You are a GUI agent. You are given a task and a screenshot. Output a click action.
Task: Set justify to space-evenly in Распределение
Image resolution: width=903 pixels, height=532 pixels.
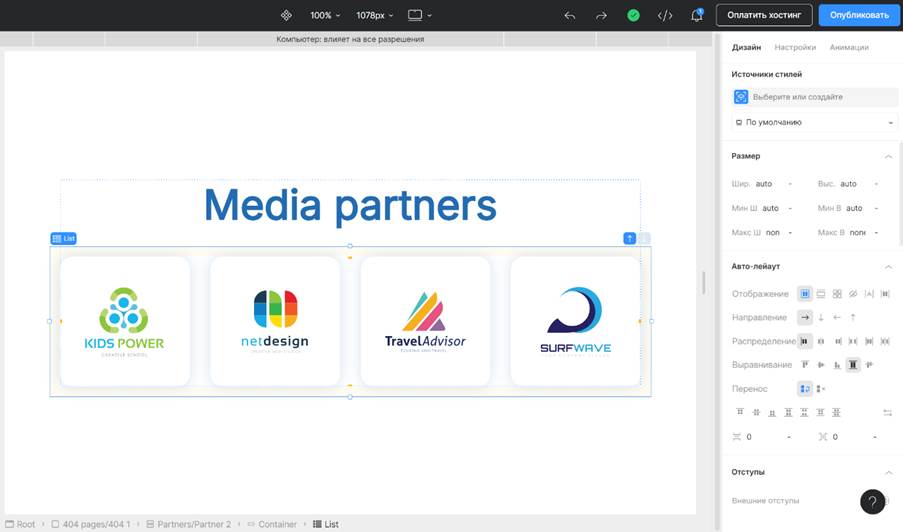[x=885, y=341]
